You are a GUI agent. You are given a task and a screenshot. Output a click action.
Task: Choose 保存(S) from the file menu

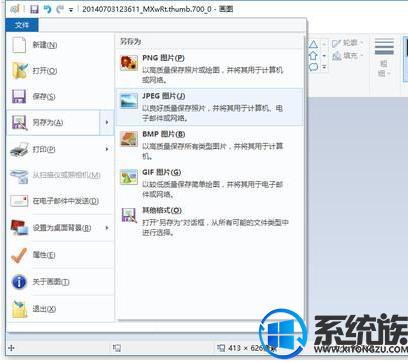tap(60, 97)
